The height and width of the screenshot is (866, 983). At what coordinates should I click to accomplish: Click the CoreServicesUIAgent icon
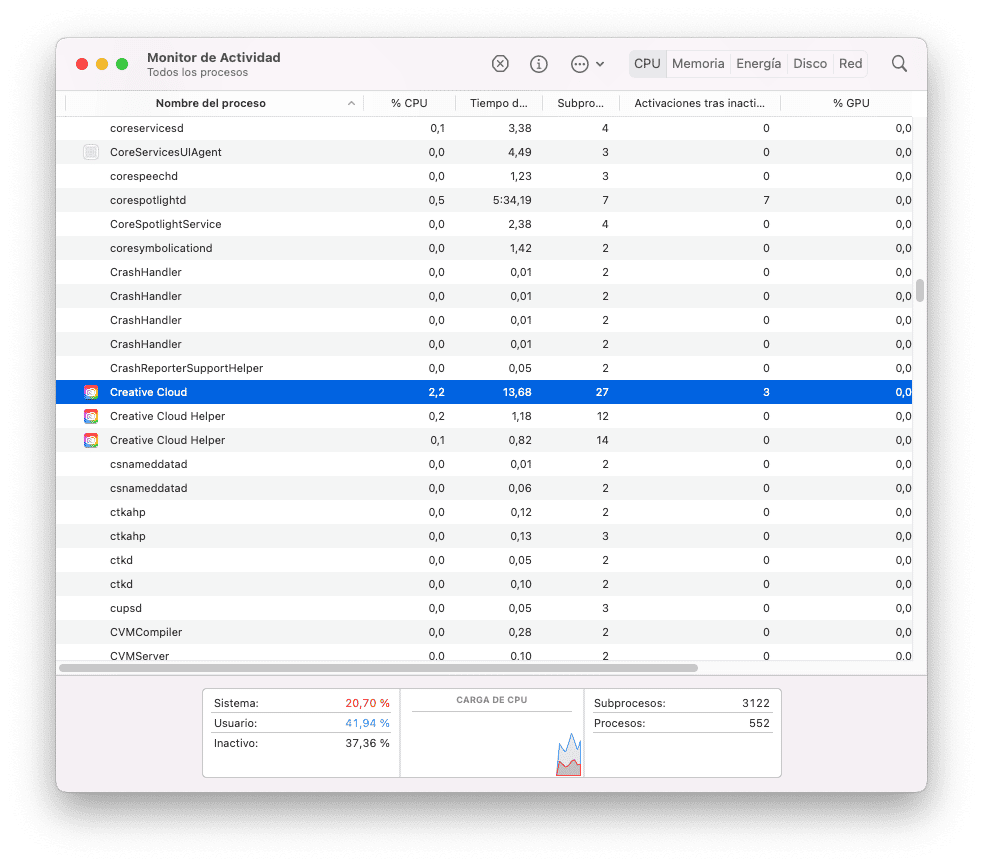91,152
